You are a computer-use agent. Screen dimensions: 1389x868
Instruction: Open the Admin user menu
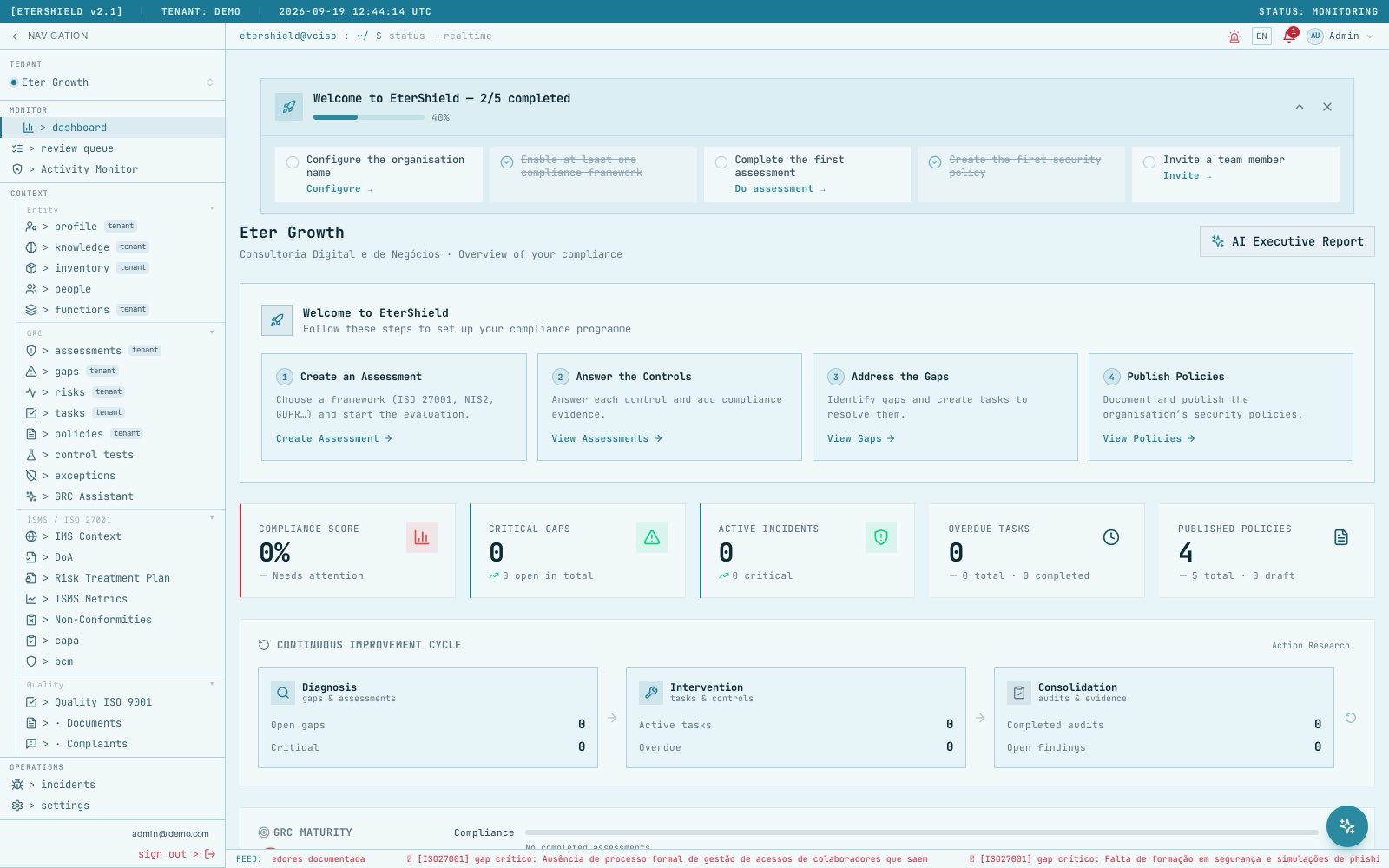(x=1341, y=36)
